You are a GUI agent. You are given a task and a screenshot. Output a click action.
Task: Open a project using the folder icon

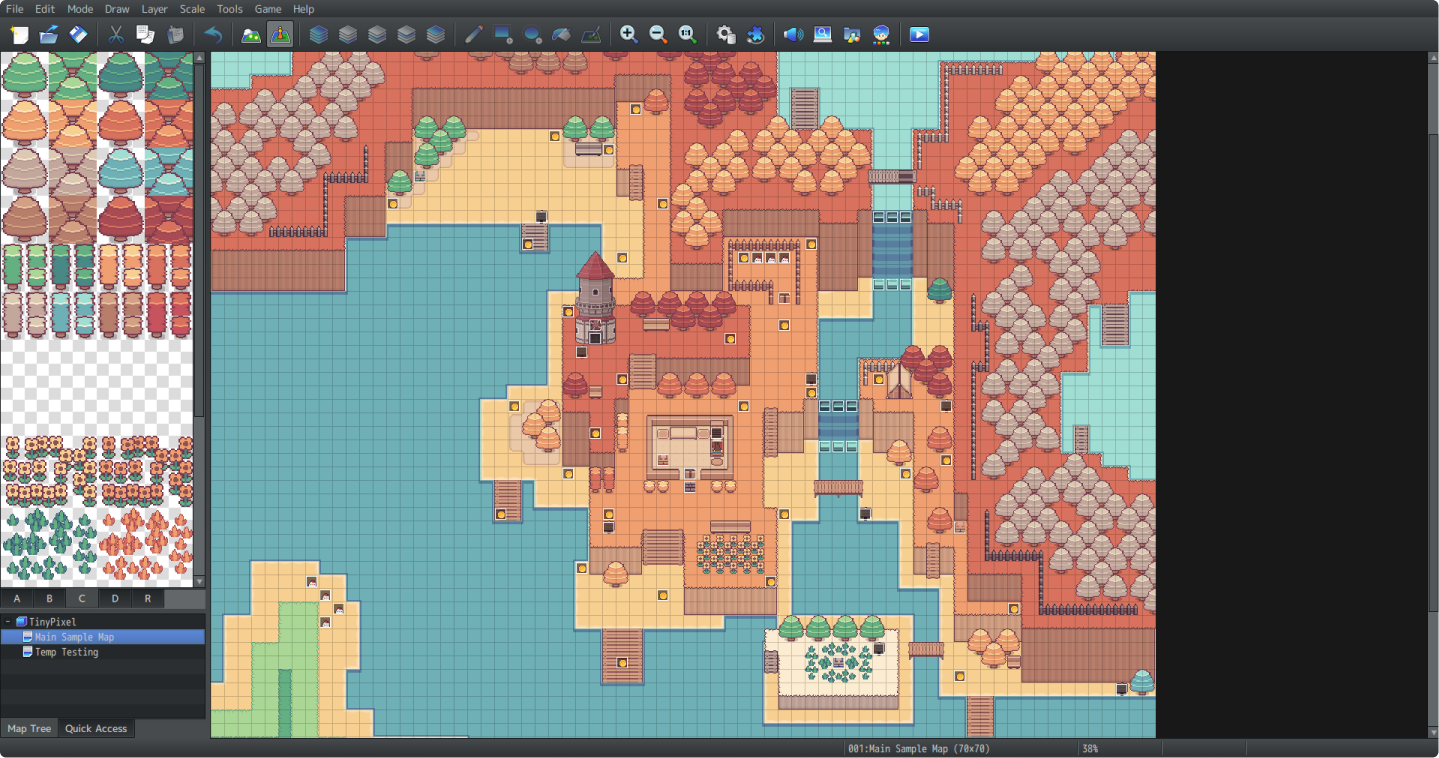point(48,35)
